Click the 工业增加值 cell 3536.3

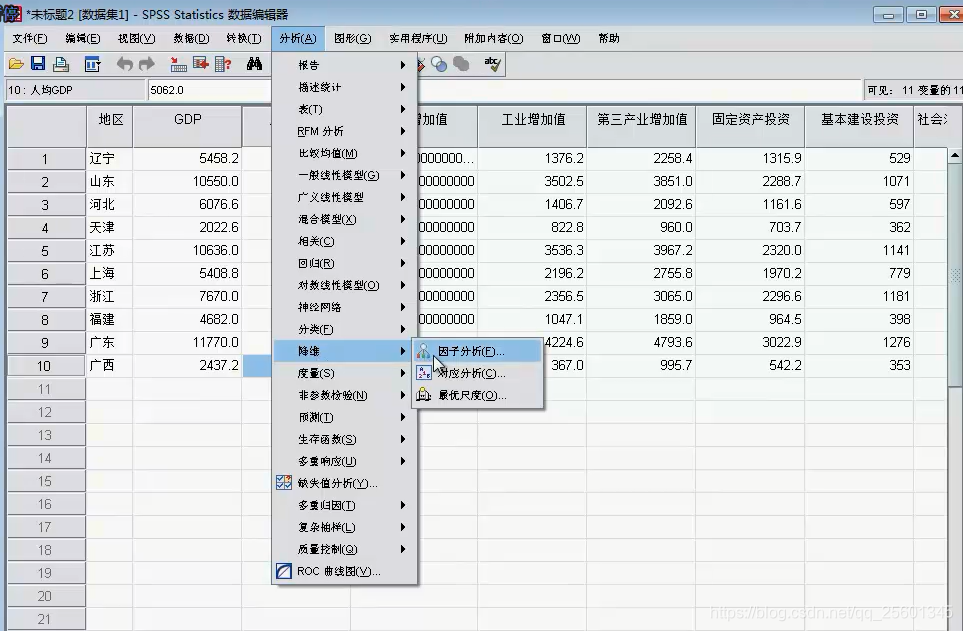click(533, 251)
